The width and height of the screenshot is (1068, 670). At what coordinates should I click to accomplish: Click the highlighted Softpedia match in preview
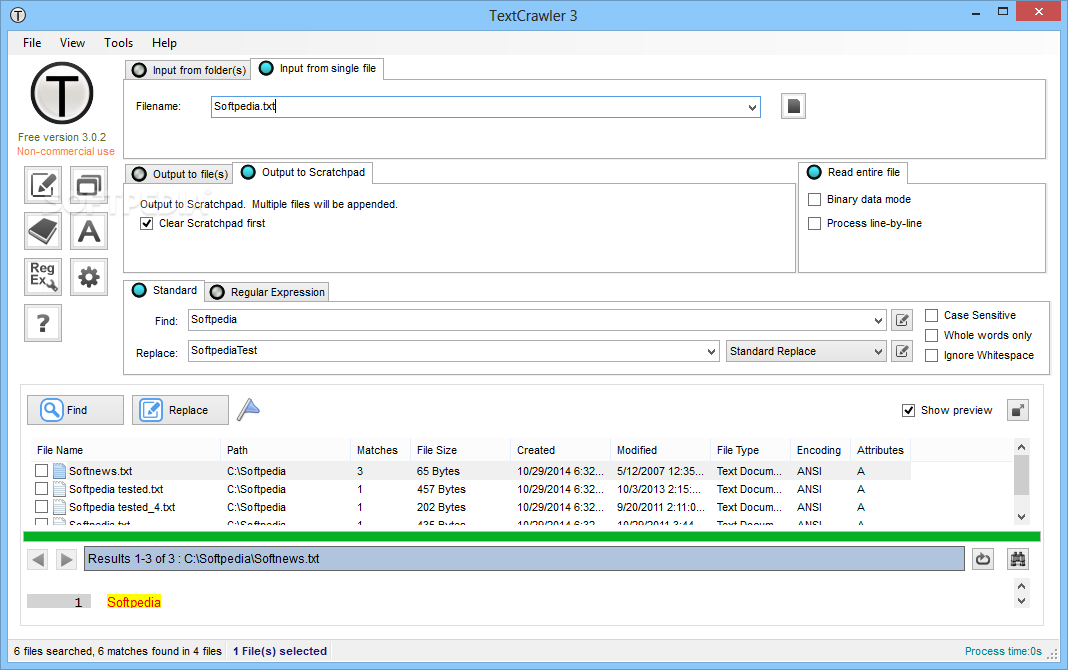(x=134, y=602)
